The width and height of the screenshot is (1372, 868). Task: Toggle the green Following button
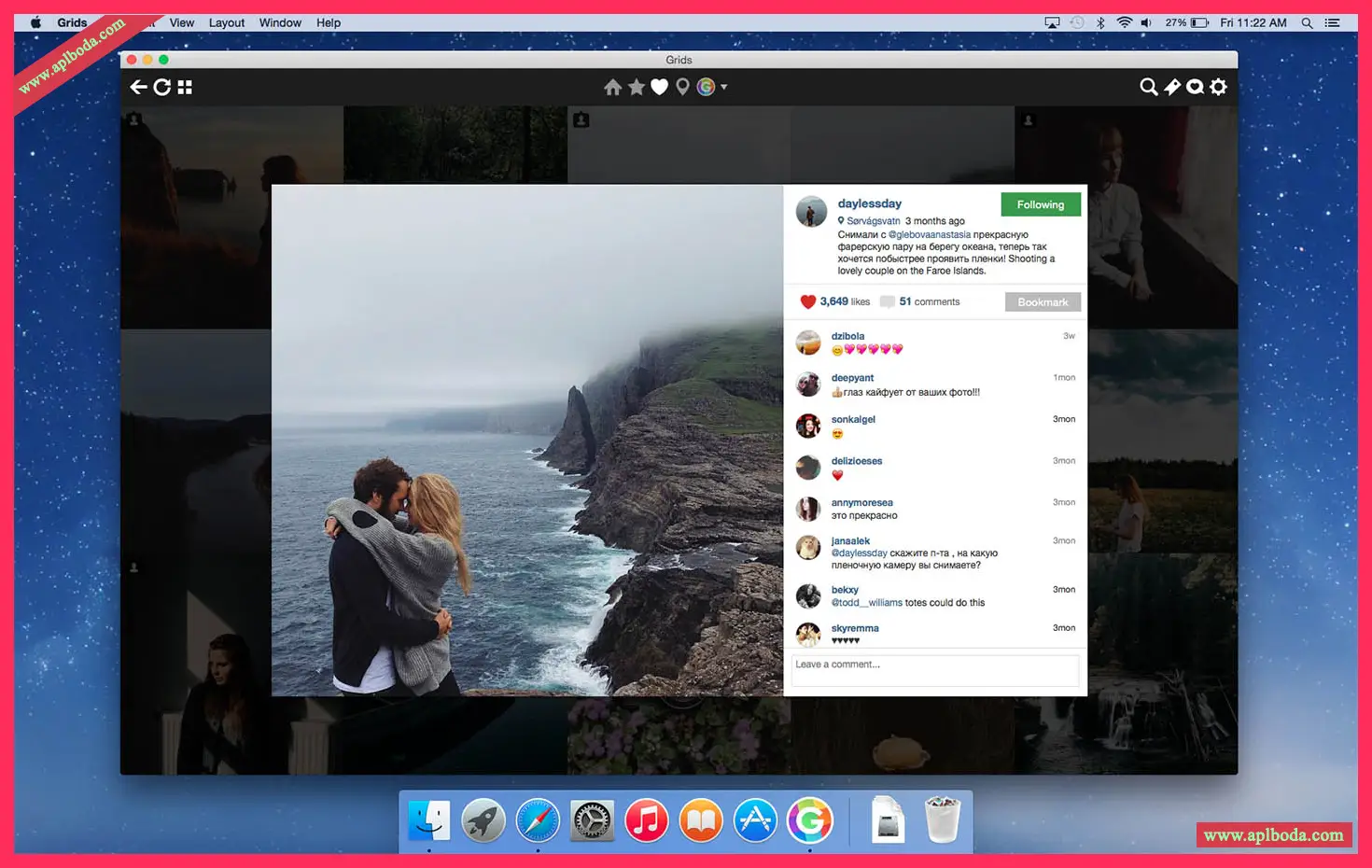(1040, 204)
